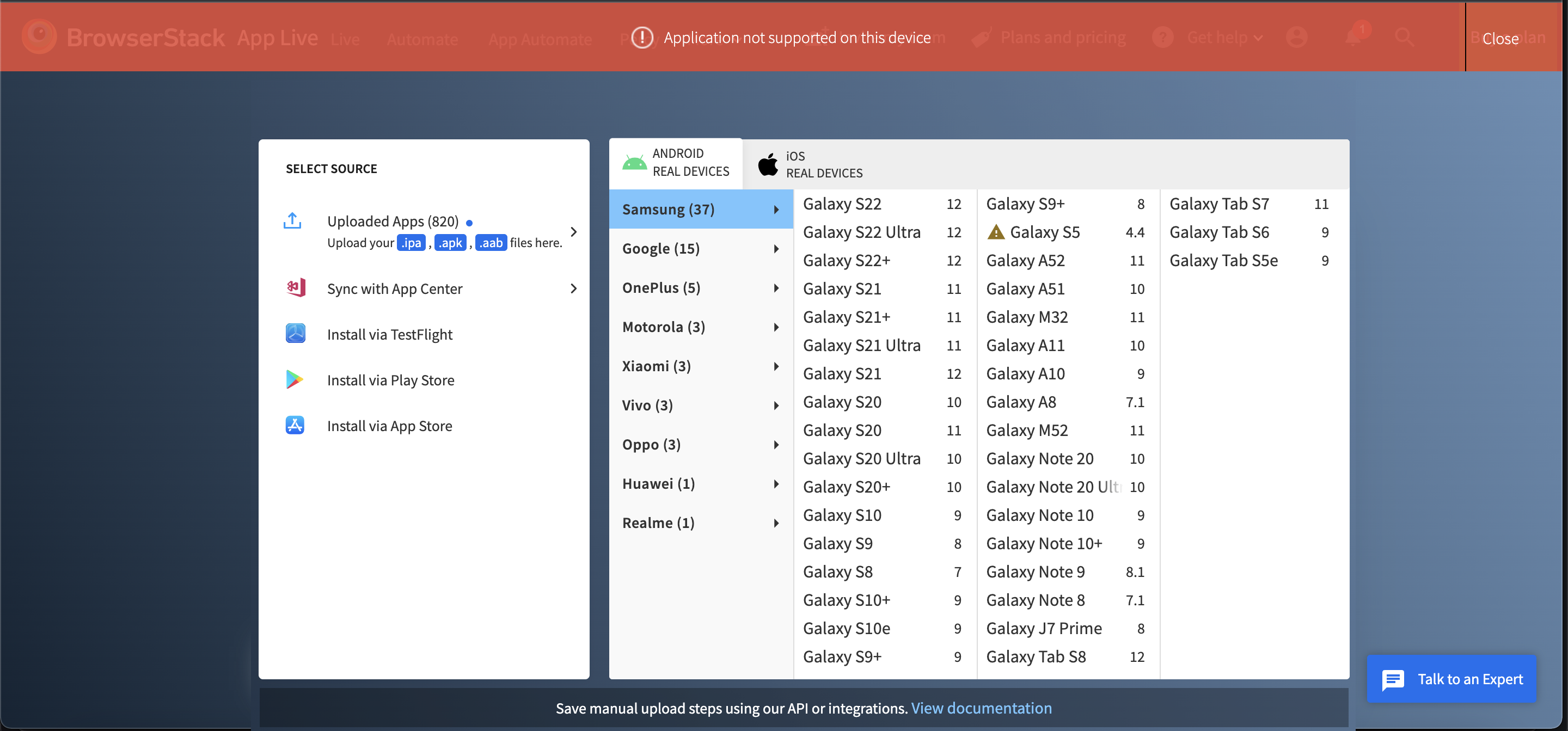Switch to Android Real Devices tab
The image size is (1568, 731).
click(x=676, y=163)
